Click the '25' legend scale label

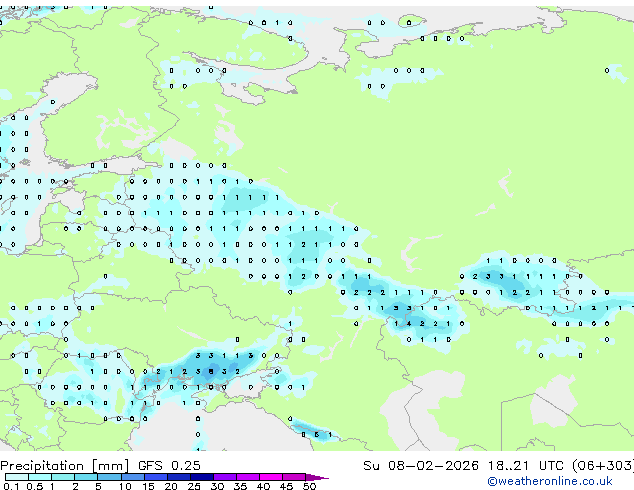194,486
